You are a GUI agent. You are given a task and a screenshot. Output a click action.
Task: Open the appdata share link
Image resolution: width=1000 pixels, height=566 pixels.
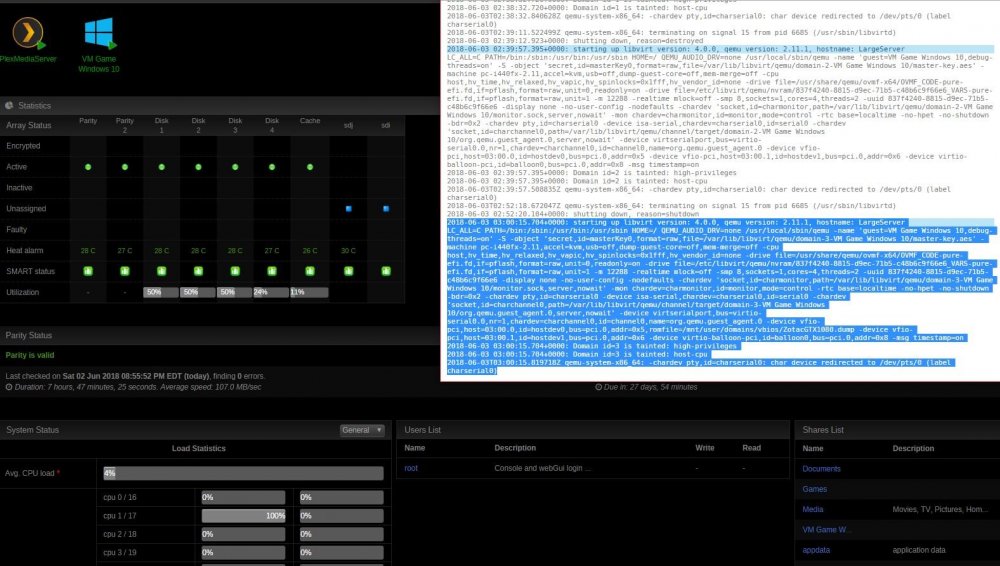tap(816, 550)
